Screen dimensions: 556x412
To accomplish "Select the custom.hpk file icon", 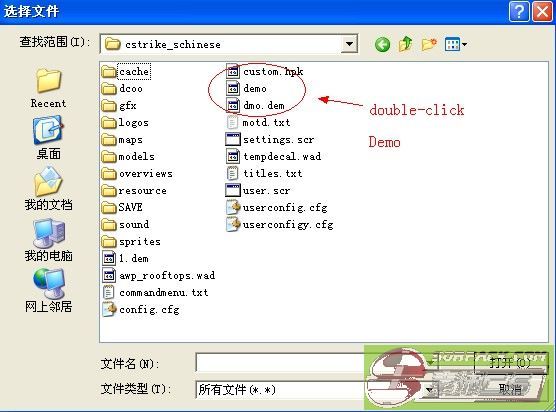I will pyautogui.click(x=233, y=71).
